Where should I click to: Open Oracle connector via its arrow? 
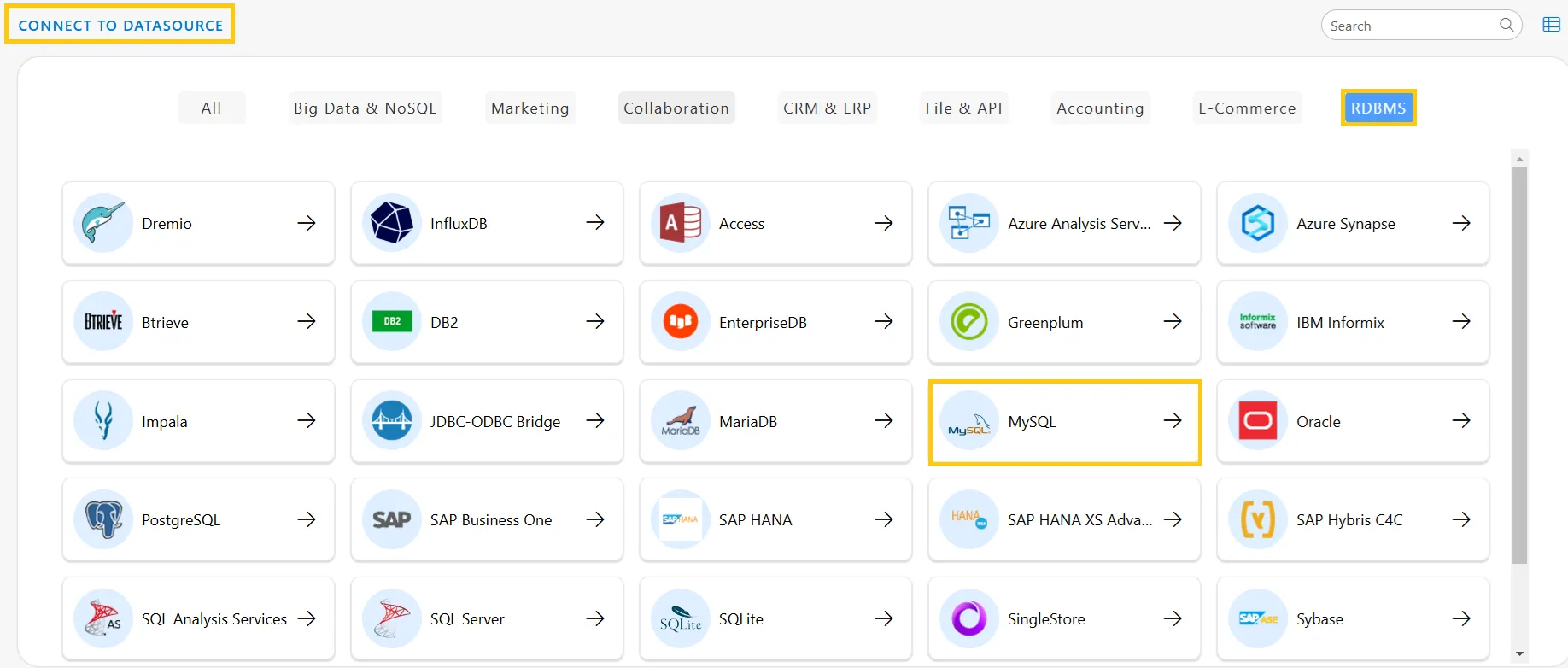(1461, 420)
